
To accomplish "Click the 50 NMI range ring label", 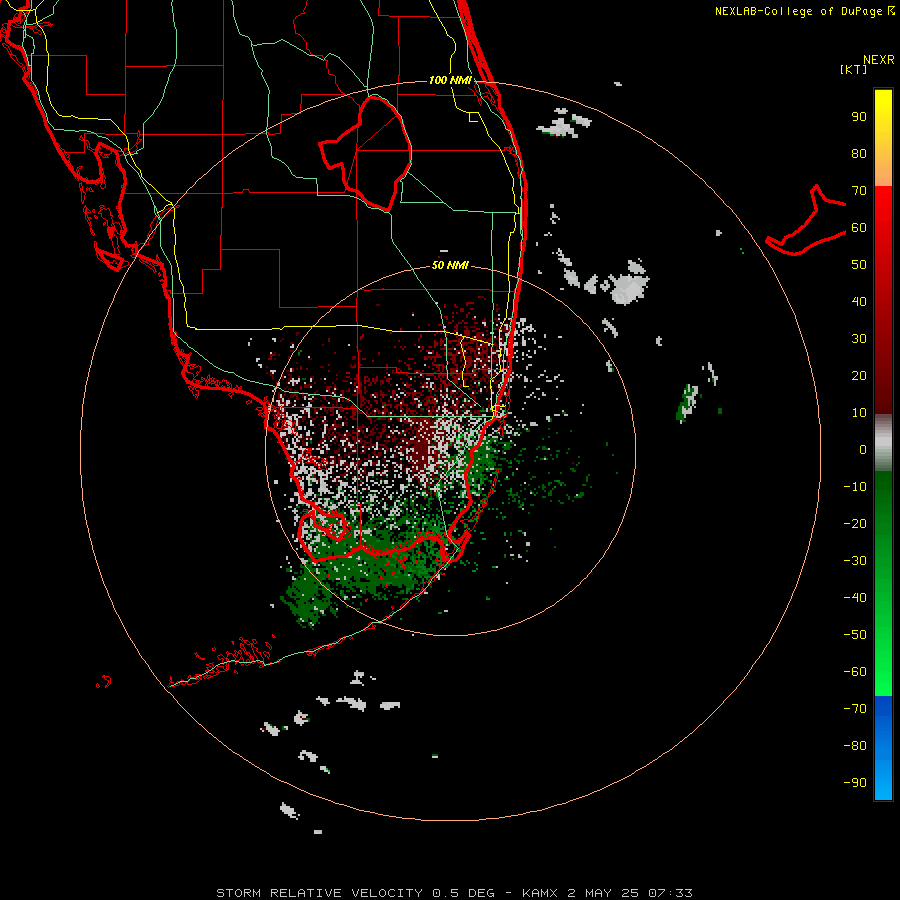I will (450, 265).
